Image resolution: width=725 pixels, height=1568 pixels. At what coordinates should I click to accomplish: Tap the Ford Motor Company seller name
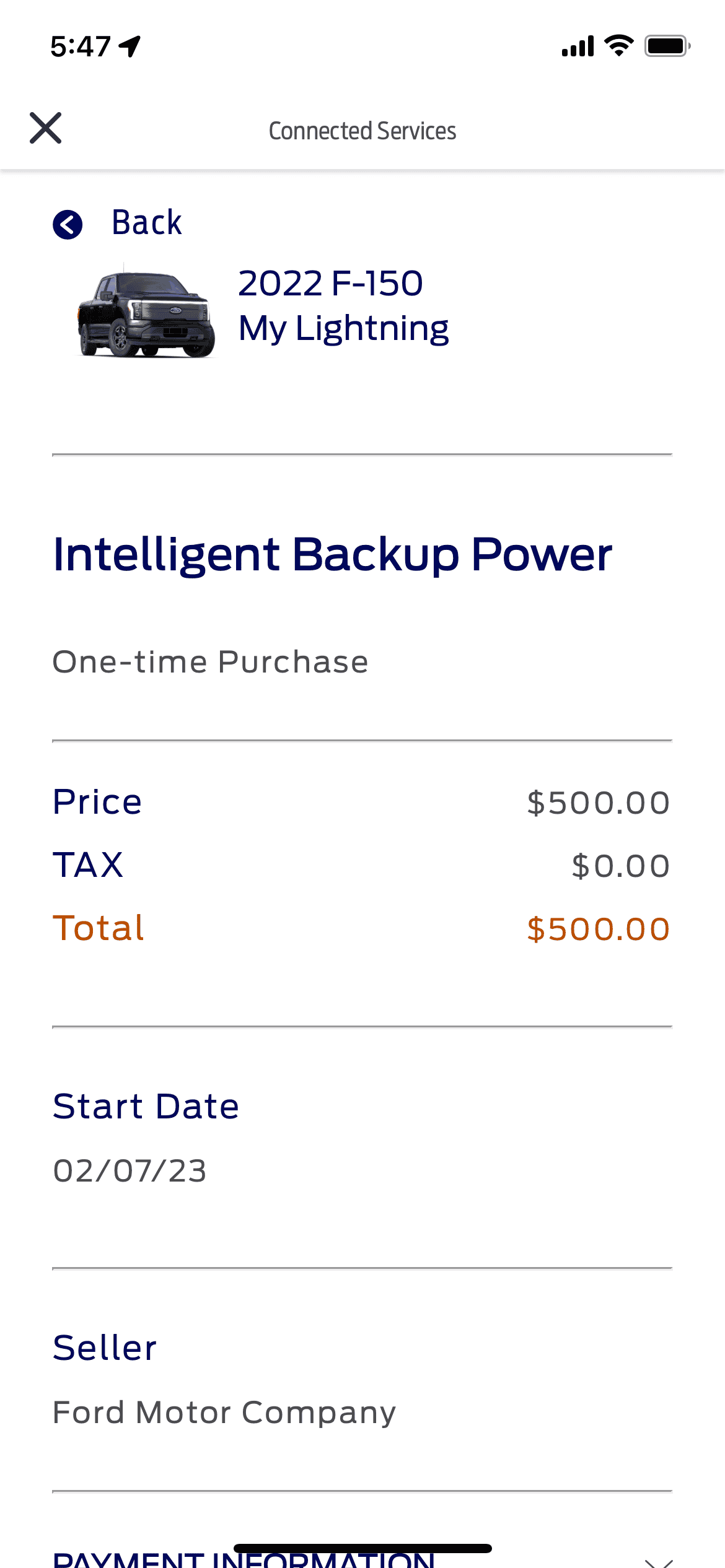[x=224, y=1413]
